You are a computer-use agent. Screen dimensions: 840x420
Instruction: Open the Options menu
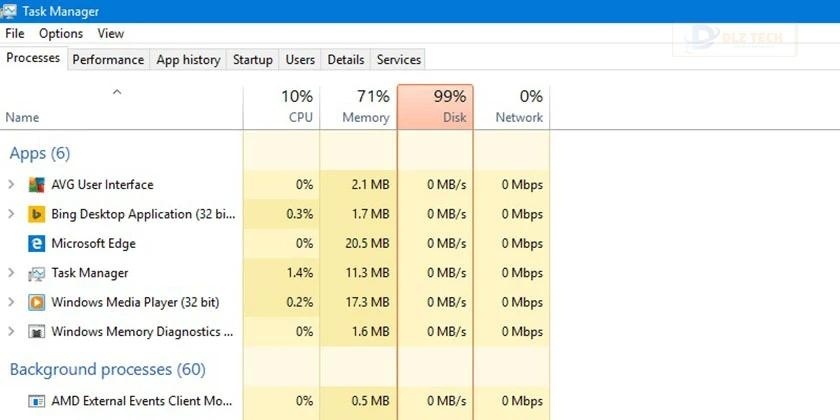(x=61, y=34)
